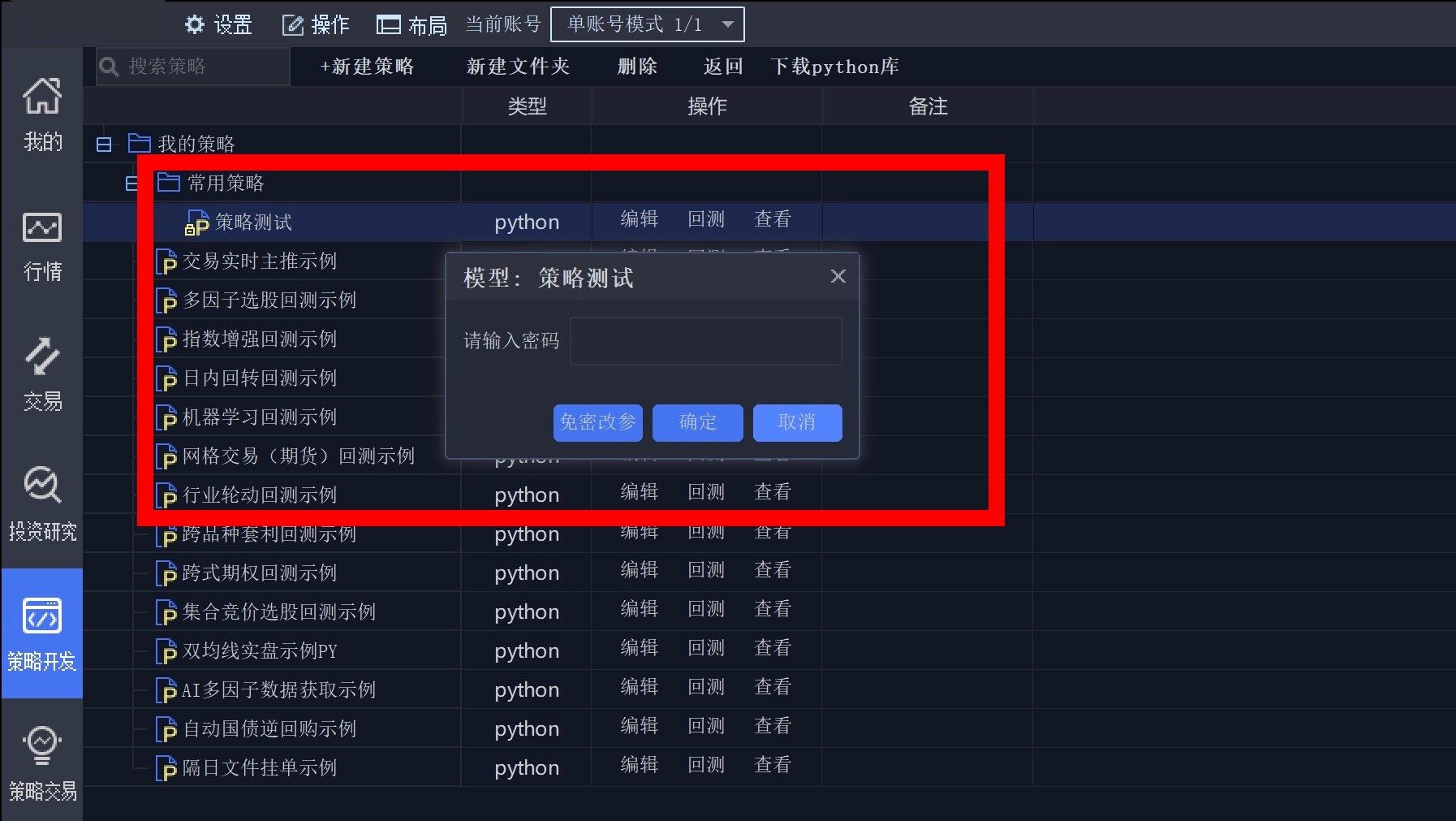Click the 请输入密码 password input field
The image size is (1456, 821).
pyautogui.click(x=705, y=341)
